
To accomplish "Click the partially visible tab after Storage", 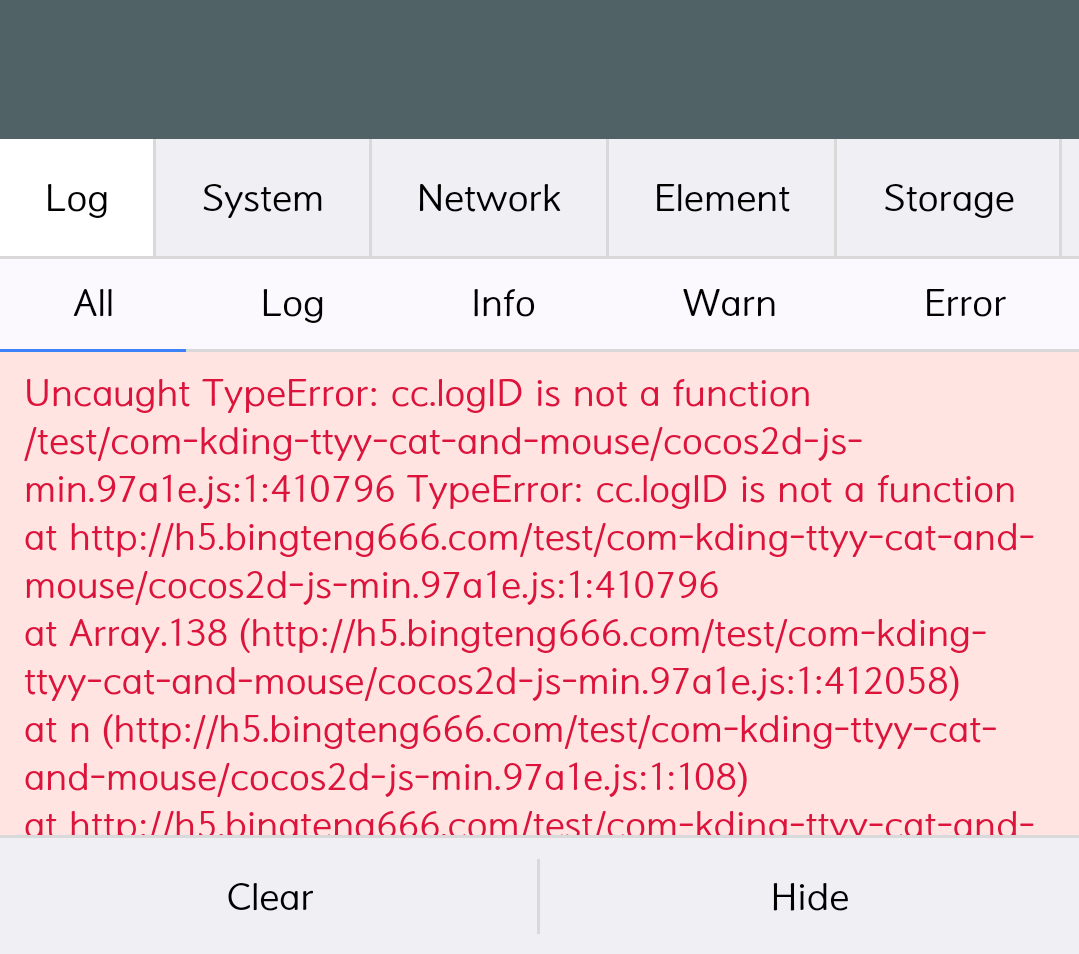I will click(x=1070, y=198).
